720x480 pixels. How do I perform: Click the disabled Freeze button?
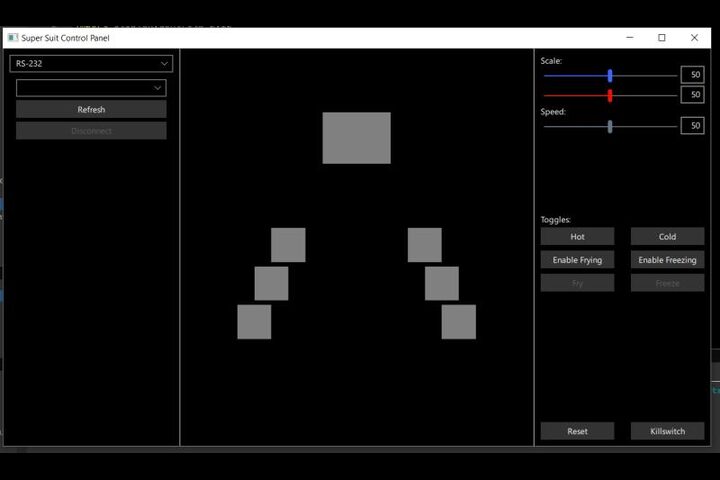[667, 283]
